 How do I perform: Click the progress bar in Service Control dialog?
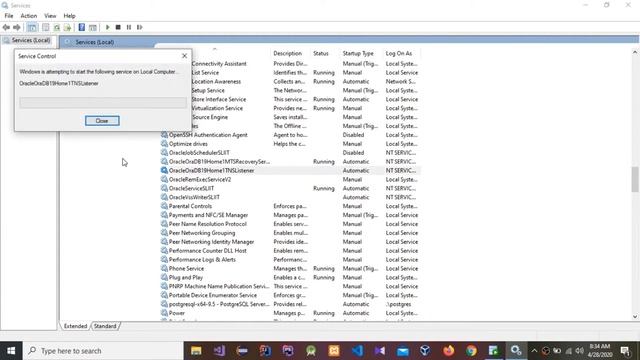coord(103,102)
